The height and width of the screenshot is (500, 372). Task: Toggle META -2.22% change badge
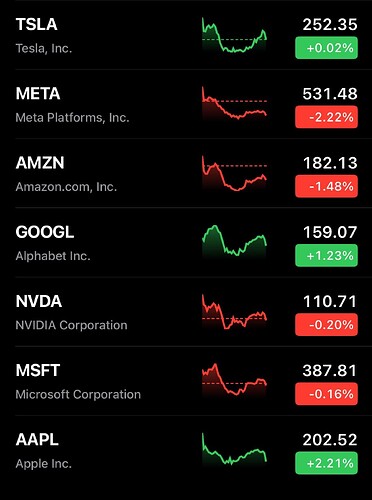(326, 117)
